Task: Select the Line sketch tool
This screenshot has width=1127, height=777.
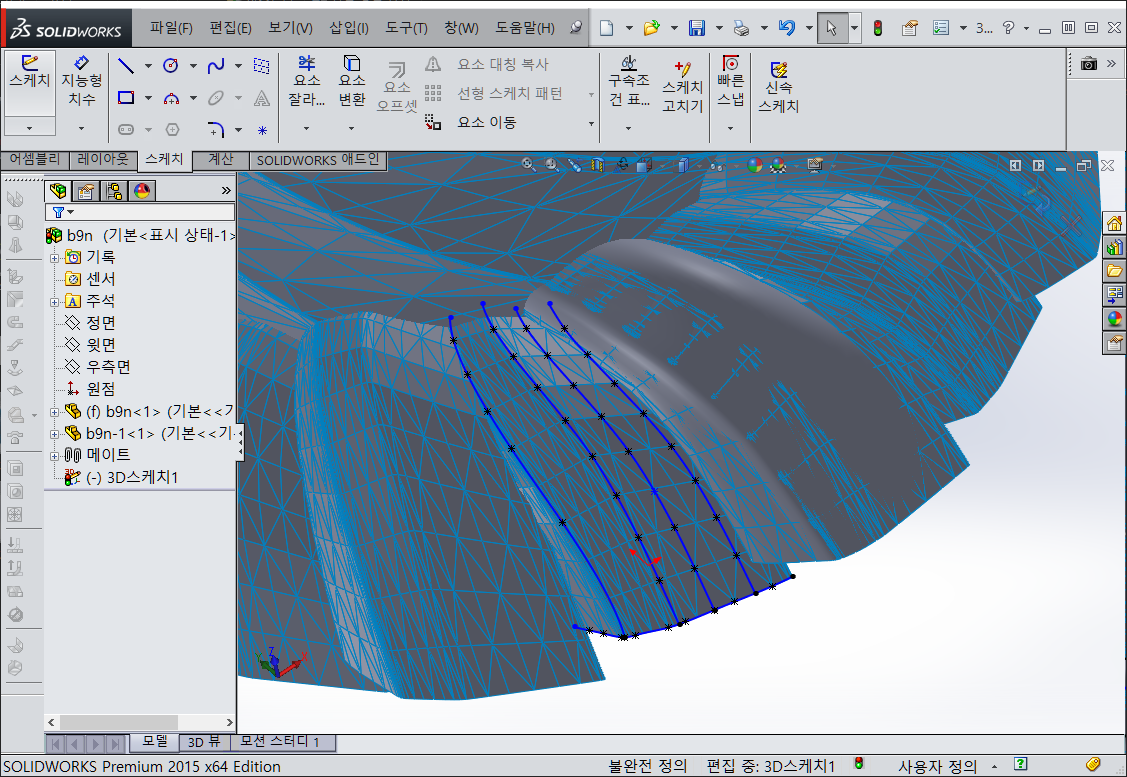Action: click(x=126, y=66)
